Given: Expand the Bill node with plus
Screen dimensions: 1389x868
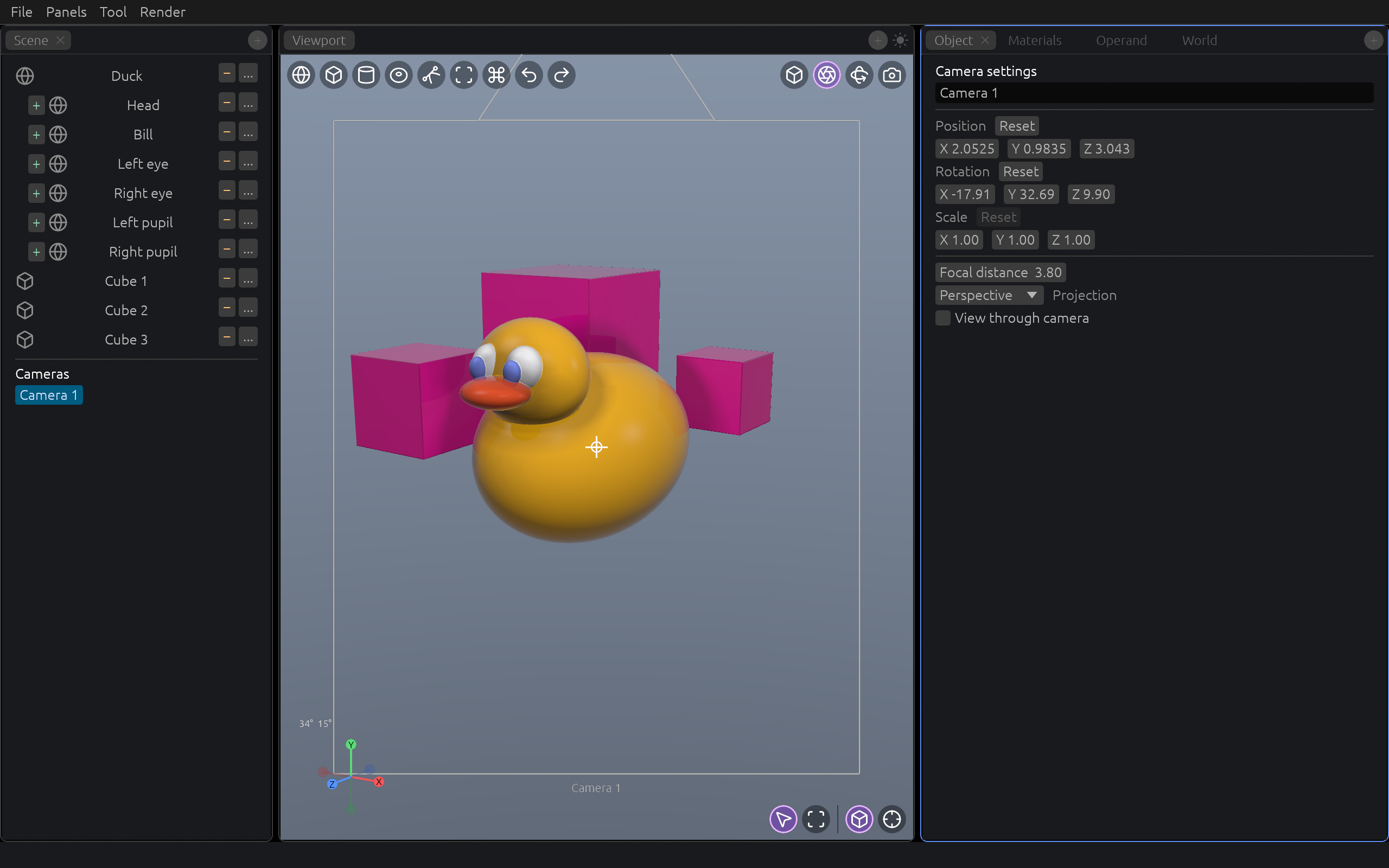Looking at the screenshot, I should [x=36, y=135].
